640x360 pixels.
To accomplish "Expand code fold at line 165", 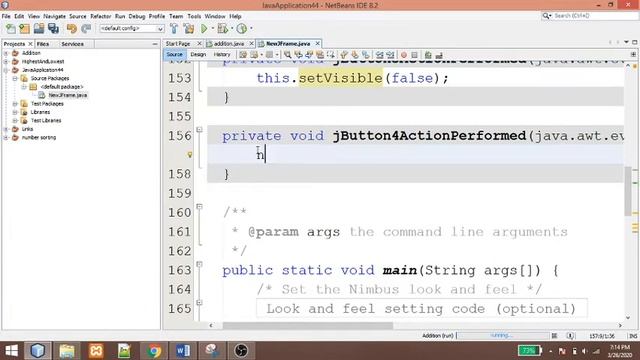I will [x=199, y=302].
